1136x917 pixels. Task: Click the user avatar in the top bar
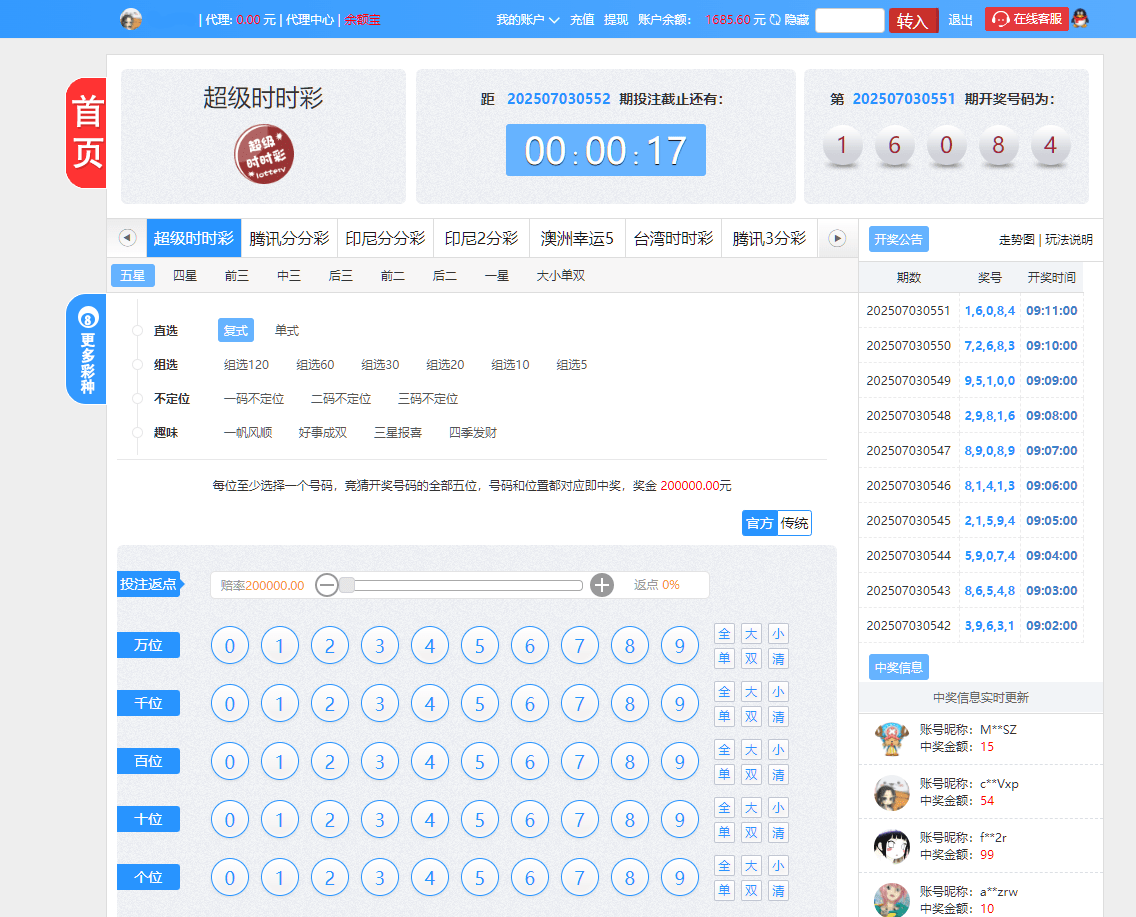[x=130, y=19]
